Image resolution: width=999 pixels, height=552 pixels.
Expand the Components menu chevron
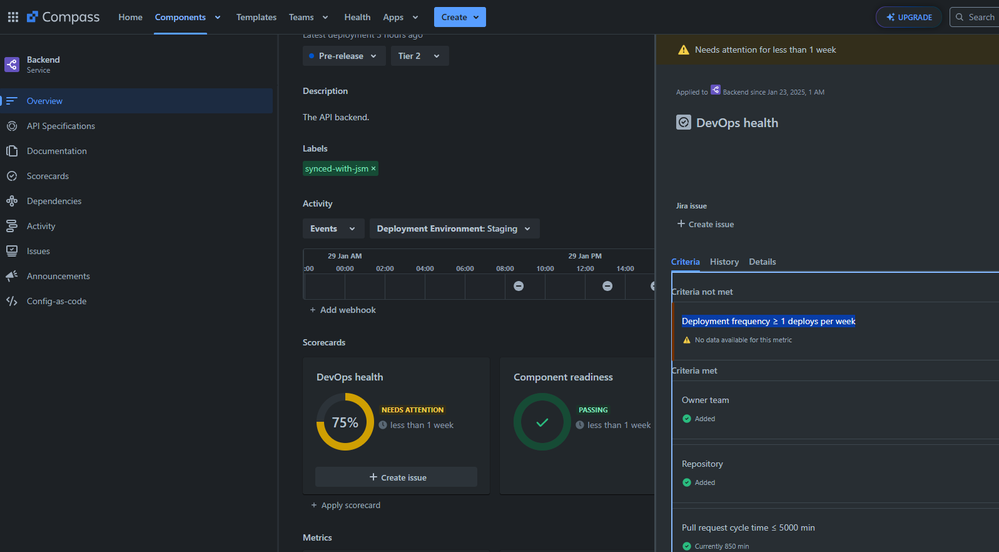coord(217,17)
